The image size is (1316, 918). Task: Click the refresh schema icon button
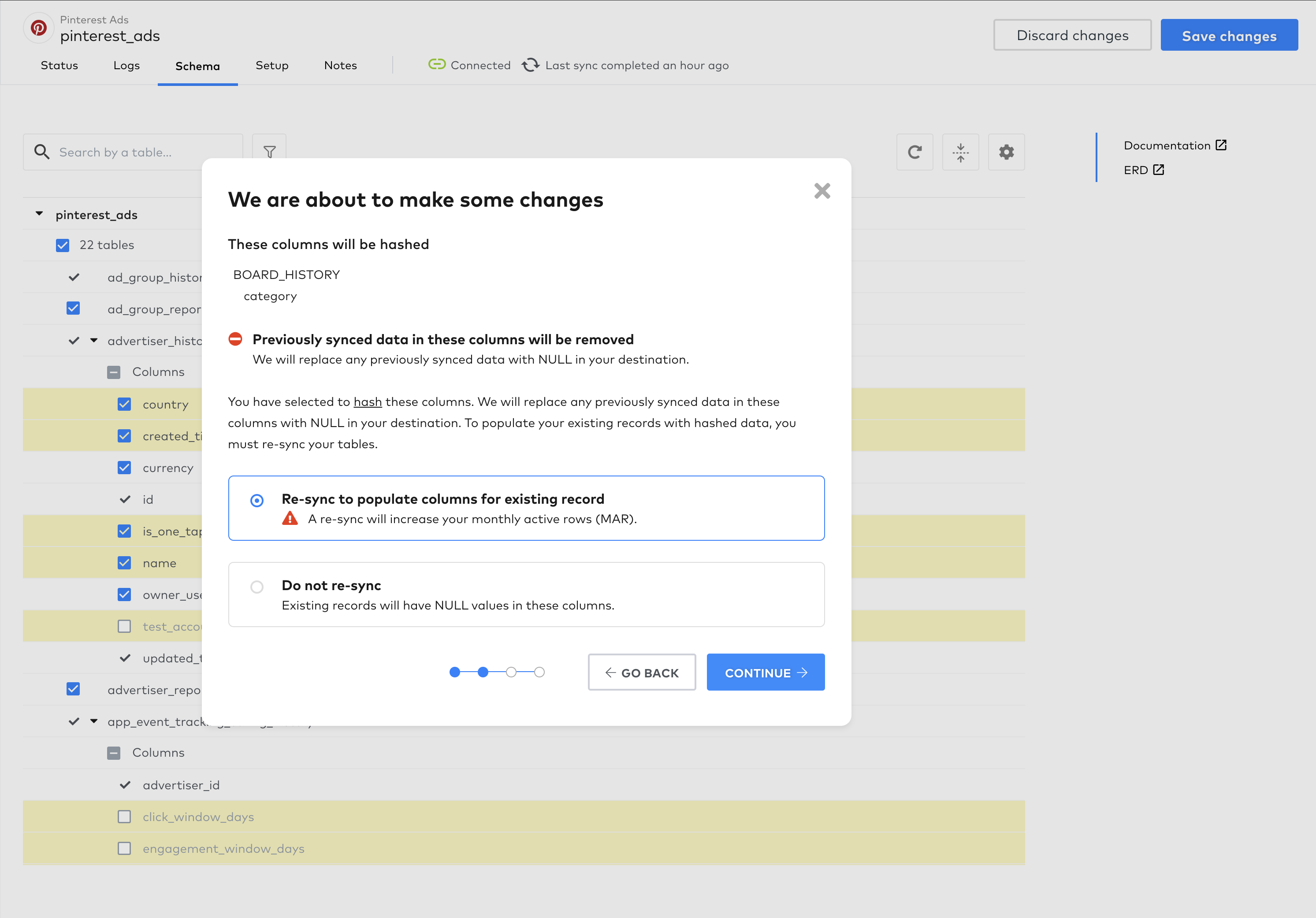[x=915, y=152]
